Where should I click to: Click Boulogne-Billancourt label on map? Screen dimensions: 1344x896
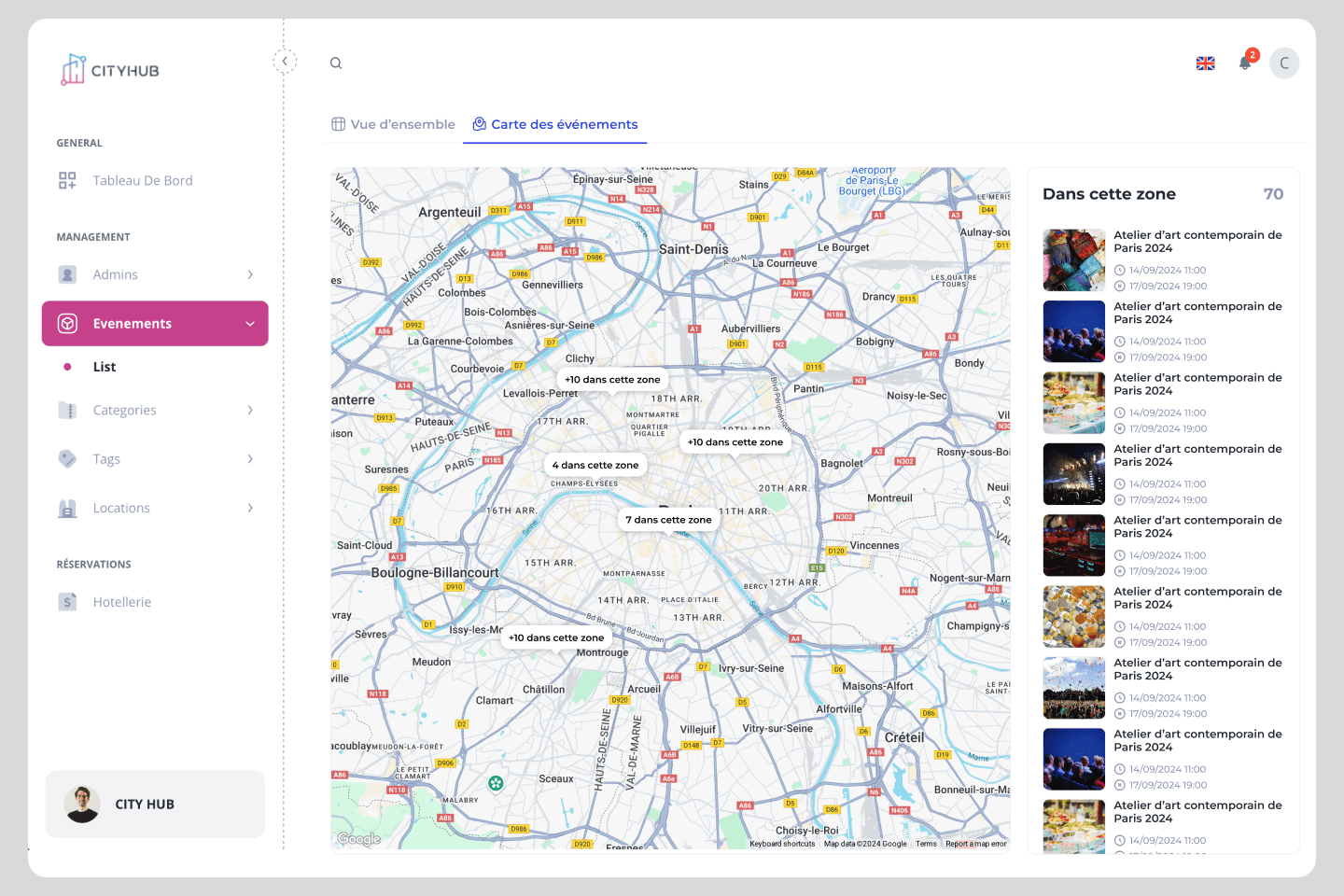pyautogui.click(x=435, y=573)
